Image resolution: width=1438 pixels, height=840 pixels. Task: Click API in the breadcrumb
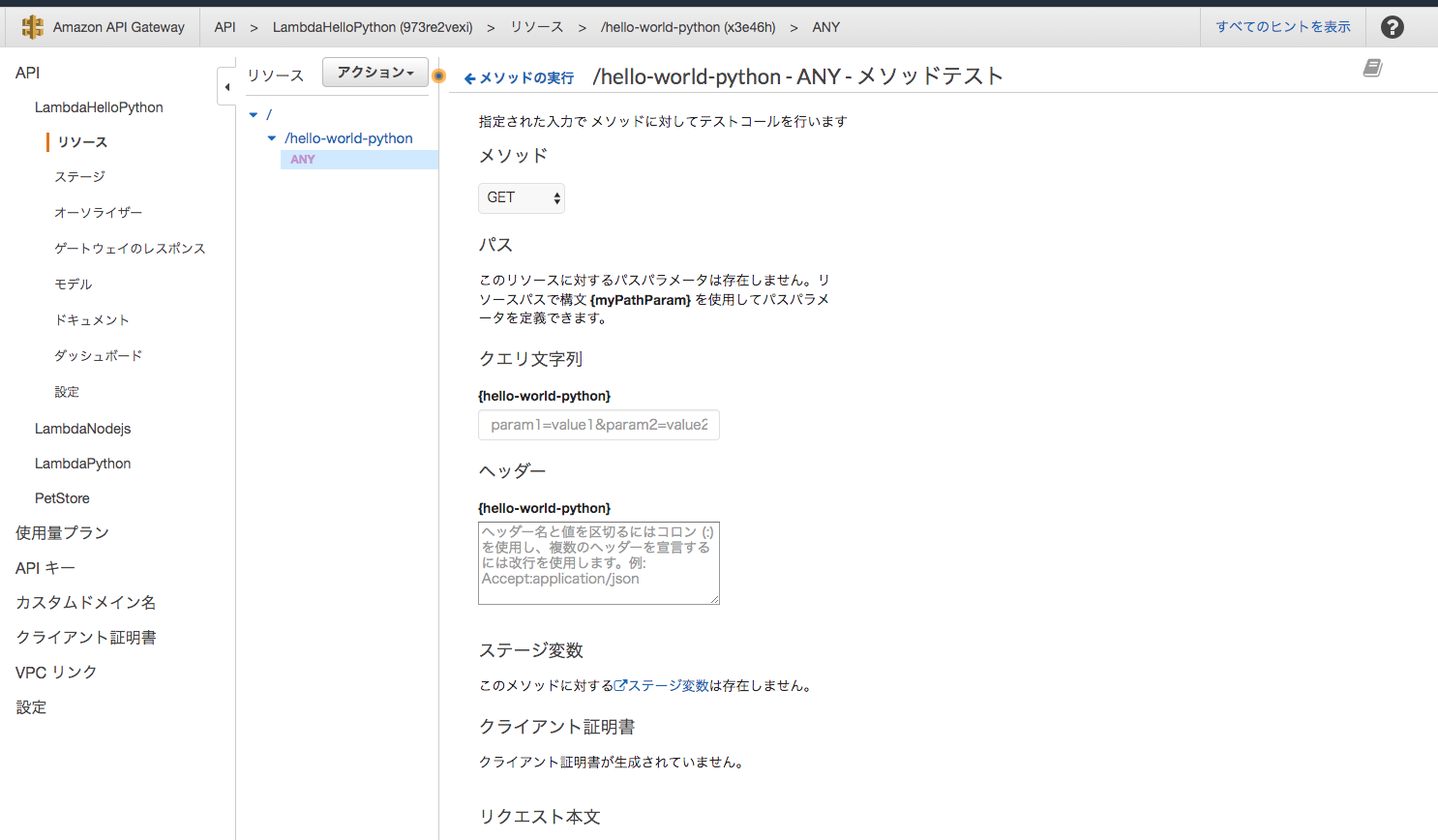(225, 27)
